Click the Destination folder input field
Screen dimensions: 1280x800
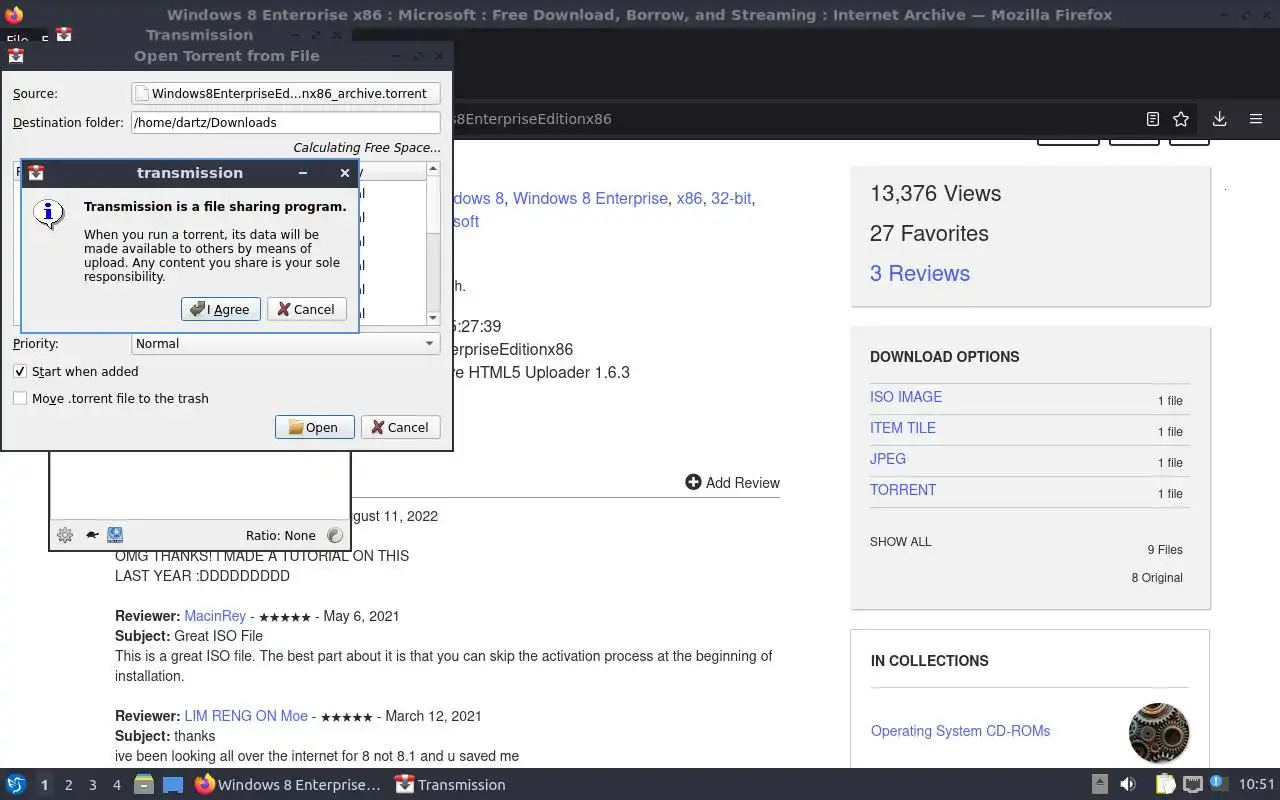286,122
